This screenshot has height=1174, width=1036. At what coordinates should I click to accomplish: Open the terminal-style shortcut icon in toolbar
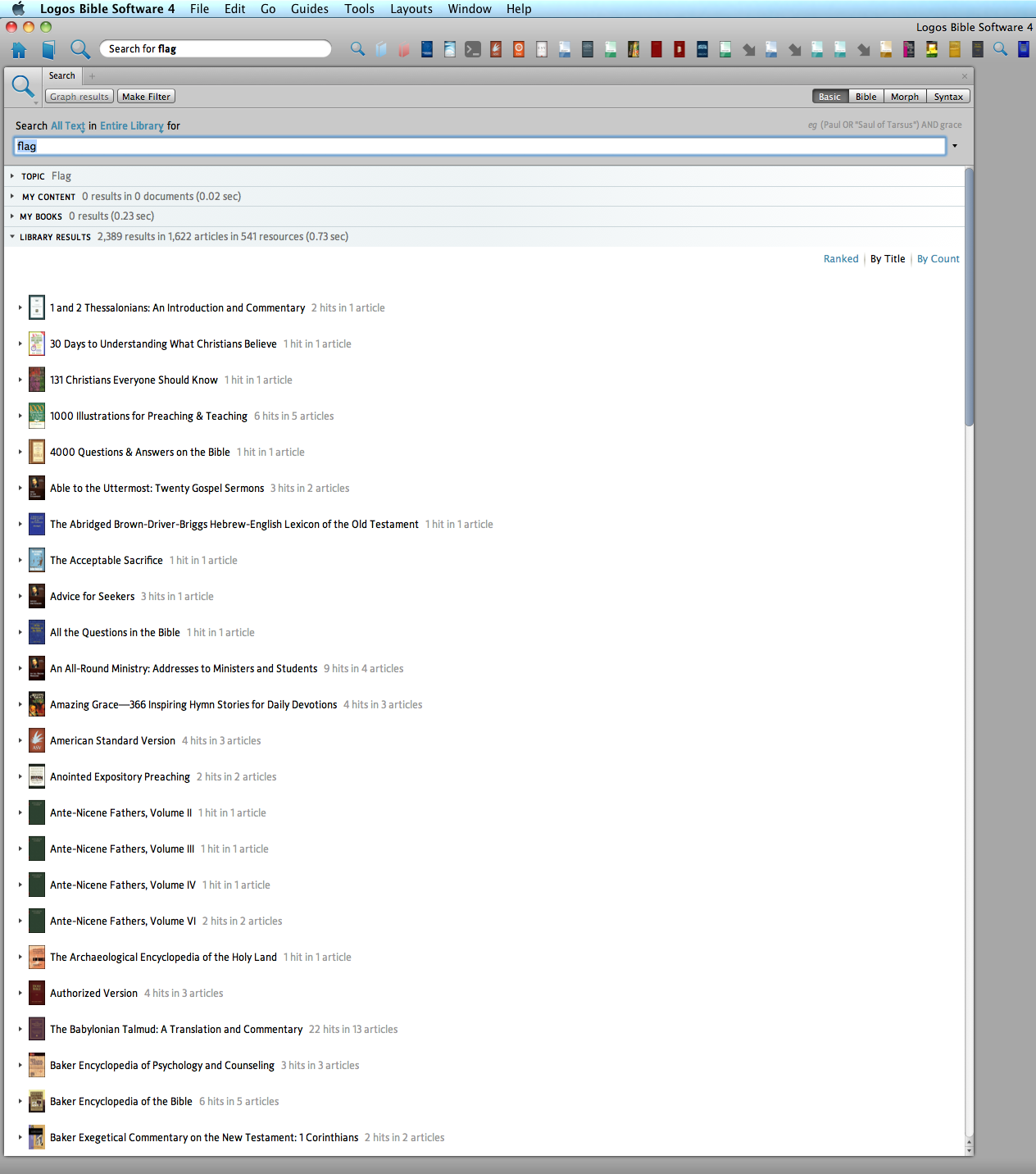pos(473,49)
